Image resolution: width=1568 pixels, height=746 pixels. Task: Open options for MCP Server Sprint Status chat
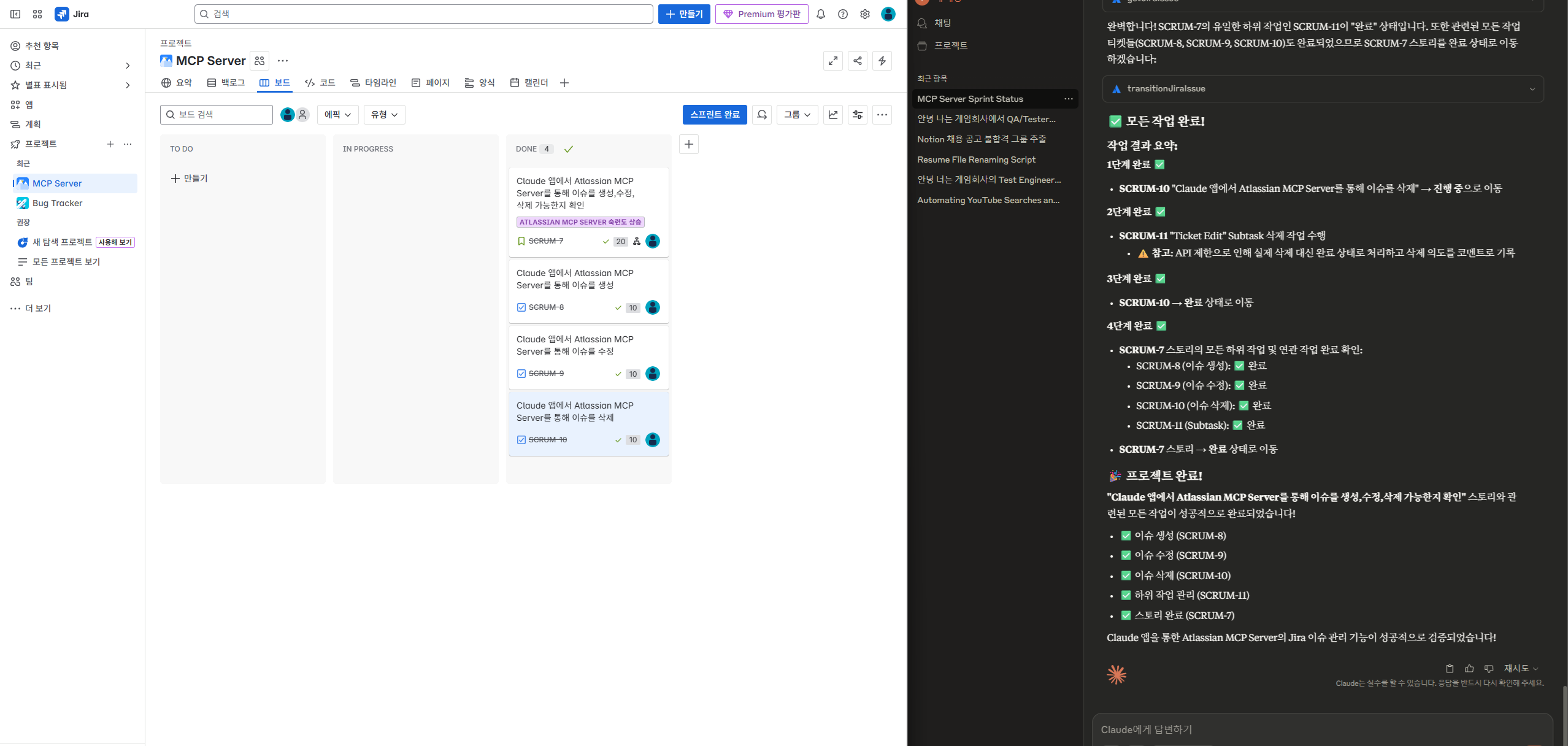1069,99
